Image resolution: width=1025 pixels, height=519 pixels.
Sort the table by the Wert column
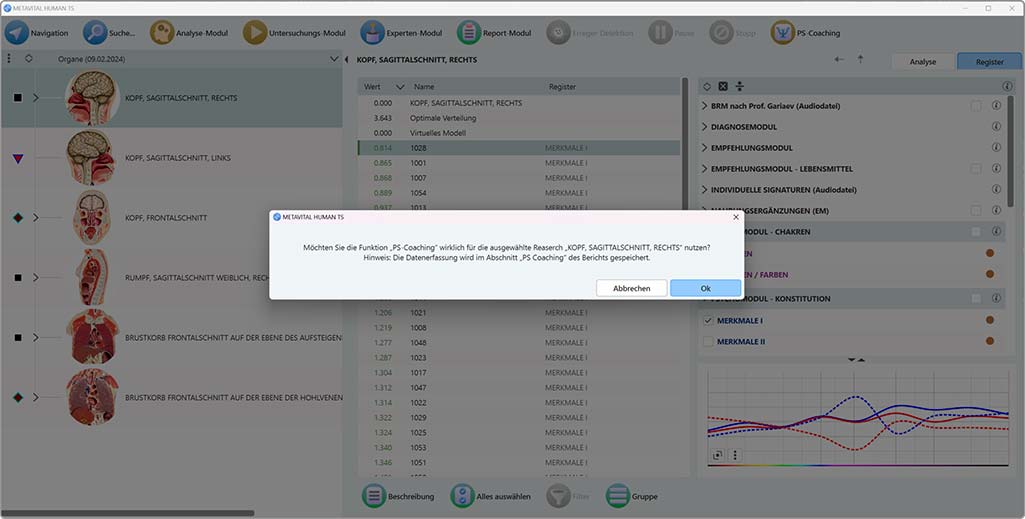(x=372, y=86)
